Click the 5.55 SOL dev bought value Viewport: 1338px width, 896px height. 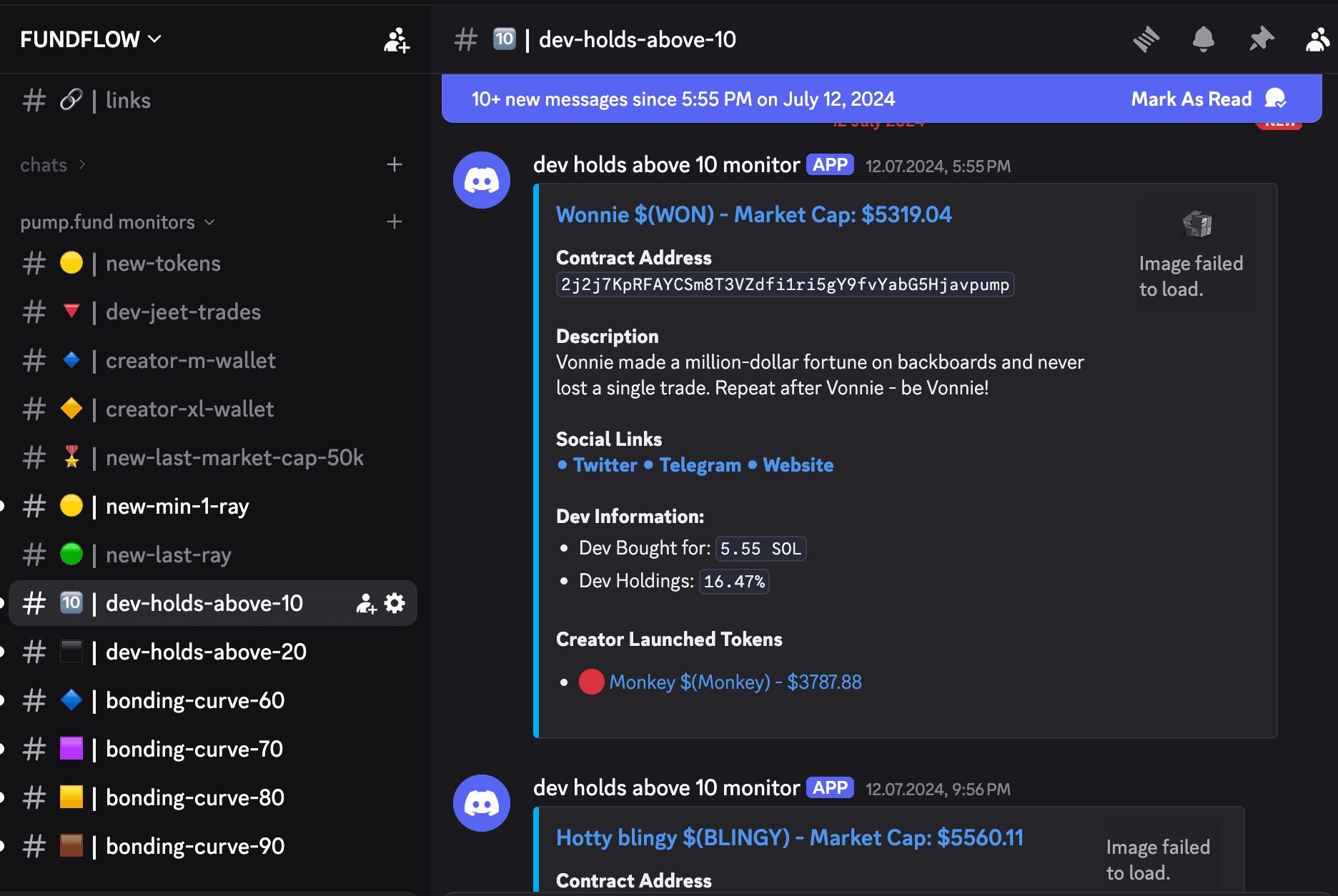760,549
